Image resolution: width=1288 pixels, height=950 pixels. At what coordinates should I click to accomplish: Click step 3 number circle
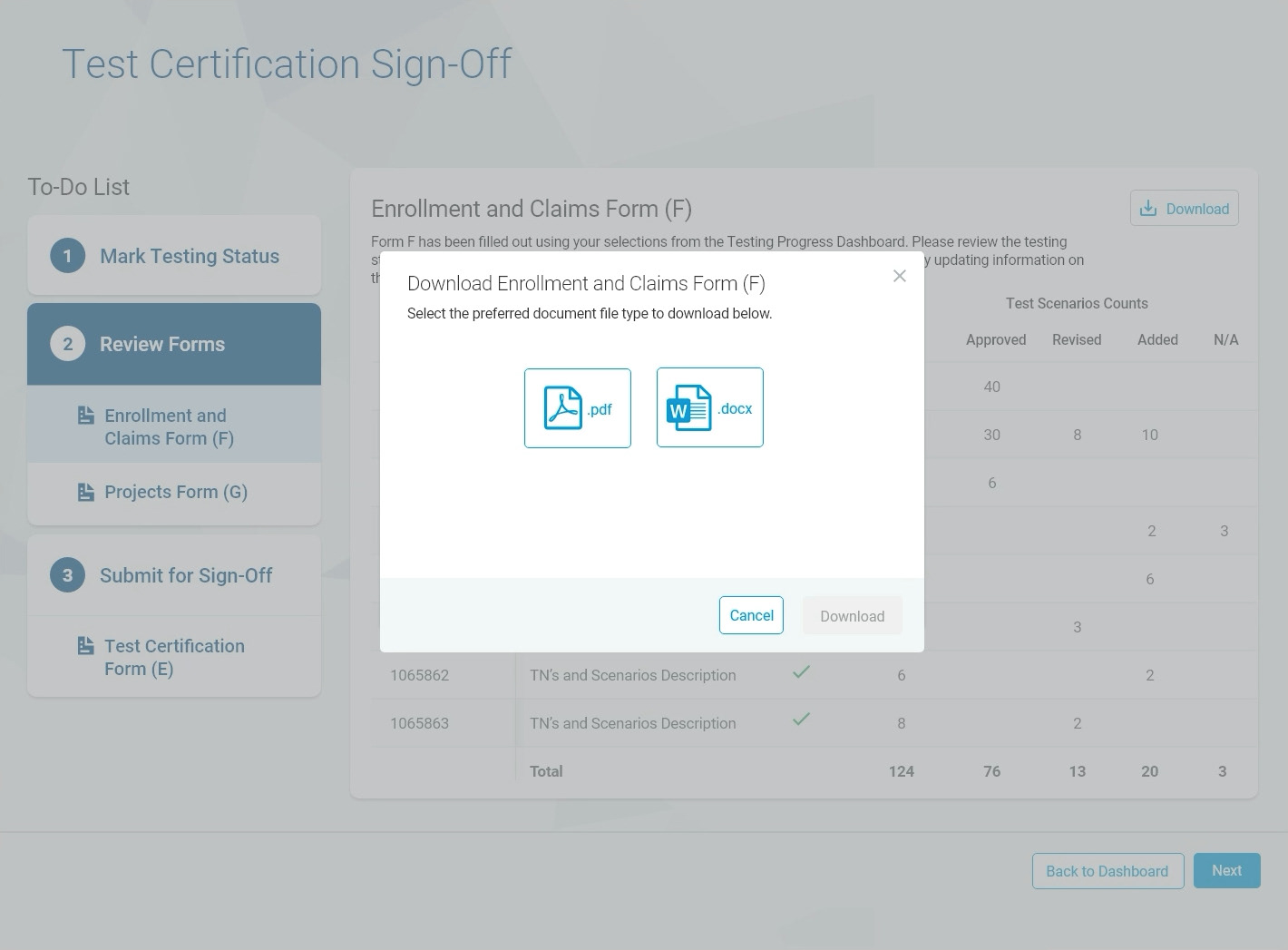[67, 575]
